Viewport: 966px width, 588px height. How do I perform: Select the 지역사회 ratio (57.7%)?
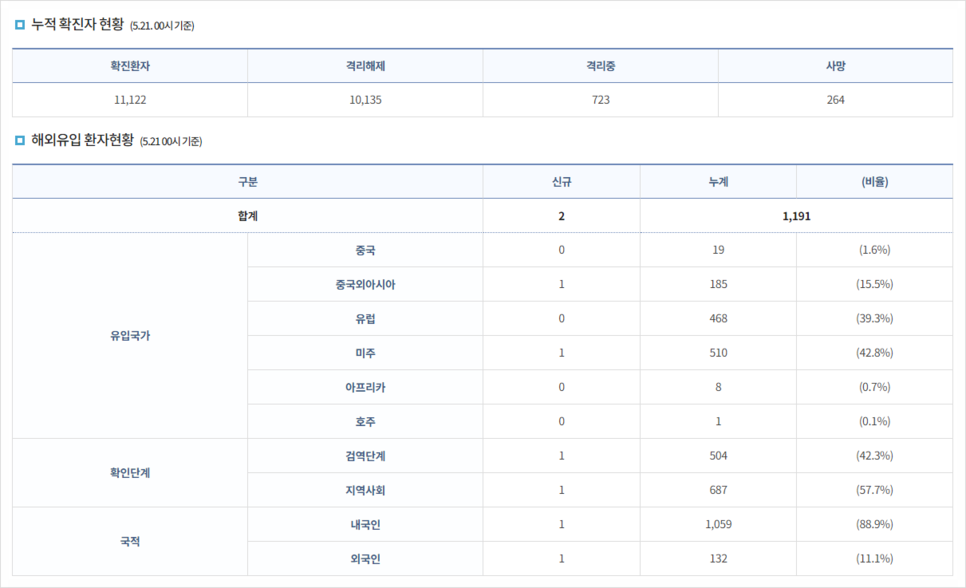tap(875, 491)
